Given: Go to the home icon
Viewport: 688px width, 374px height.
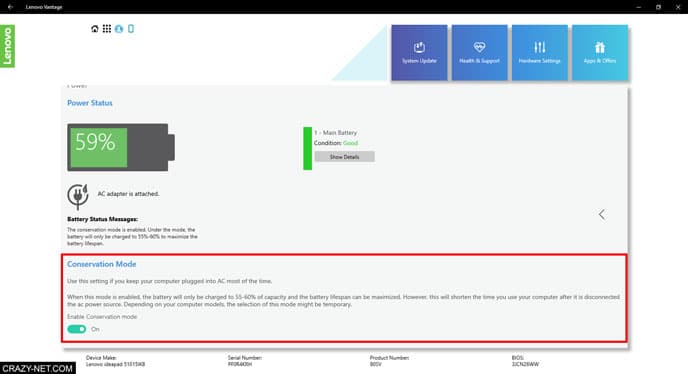Looking at the screenshot, I should coord(94,29).
